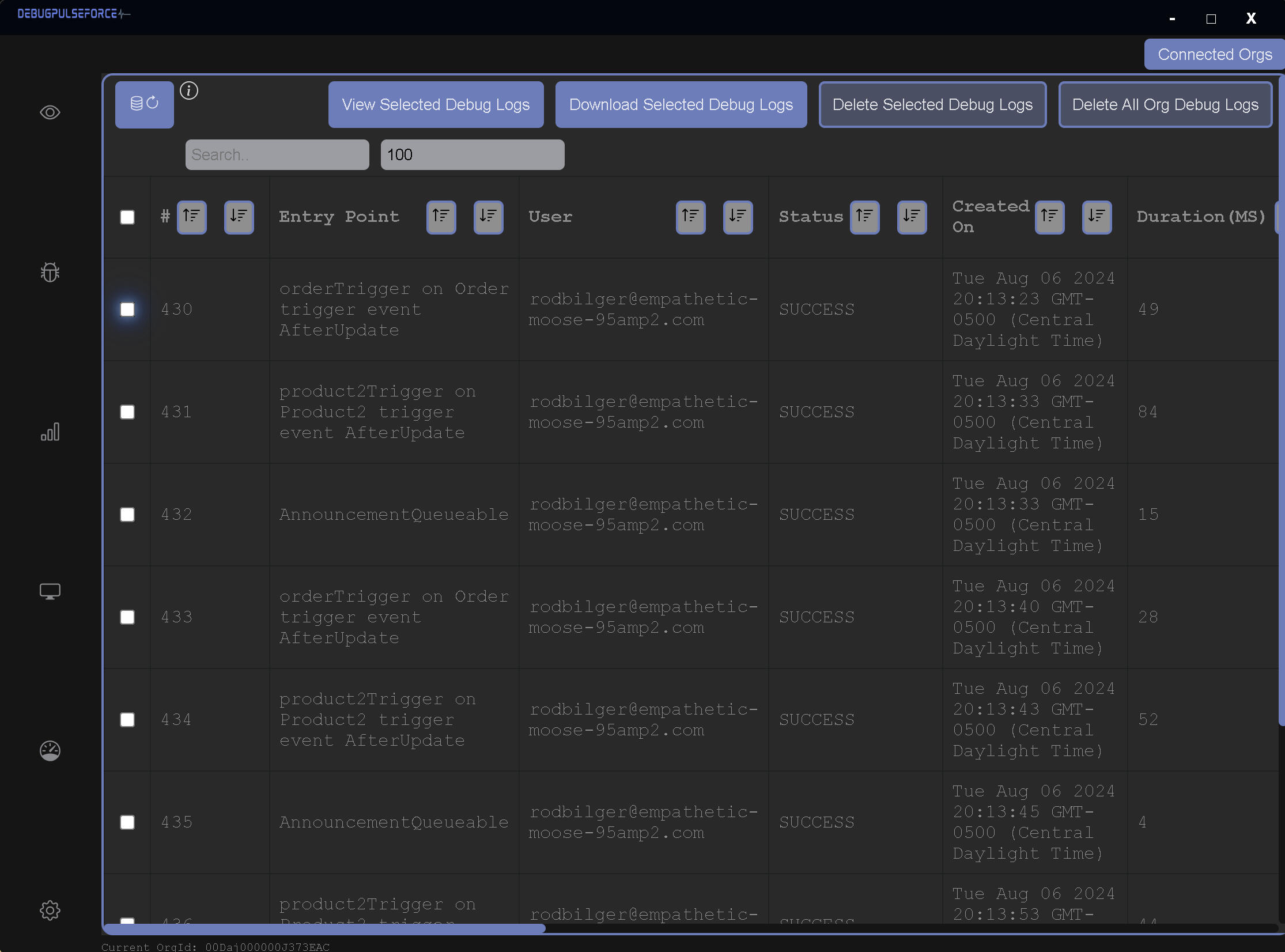Click the info circle icon
Viewport: 1285px width, 952px height.
[x=189, y=90]
